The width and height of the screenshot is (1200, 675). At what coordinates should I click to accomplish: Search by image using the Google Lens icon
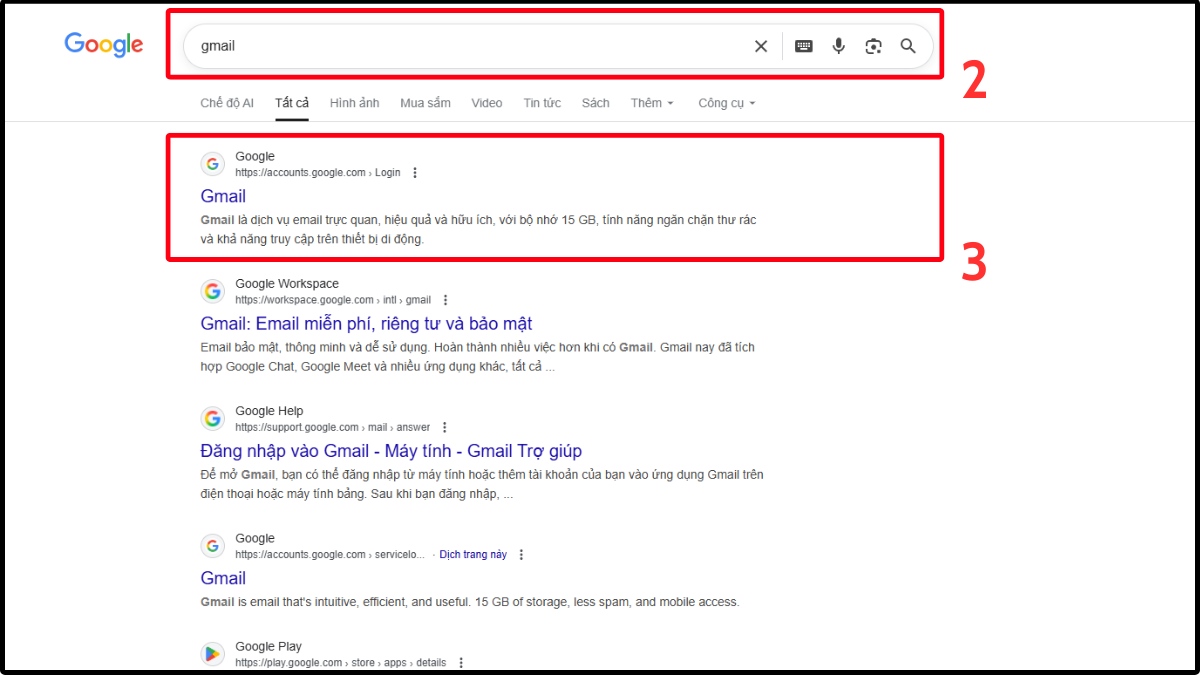[873, 45]
